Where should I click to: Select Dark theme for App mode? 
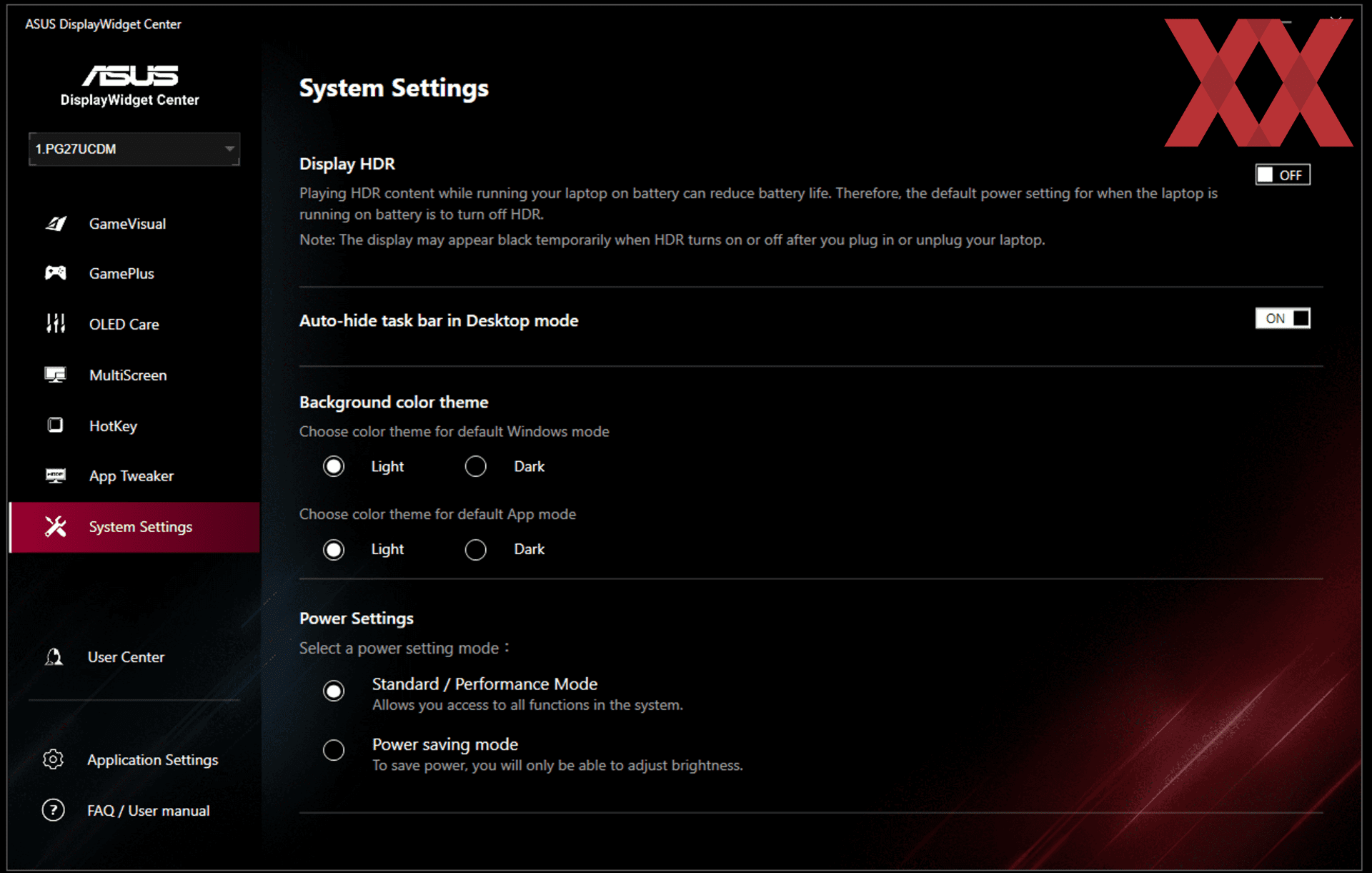476,549
